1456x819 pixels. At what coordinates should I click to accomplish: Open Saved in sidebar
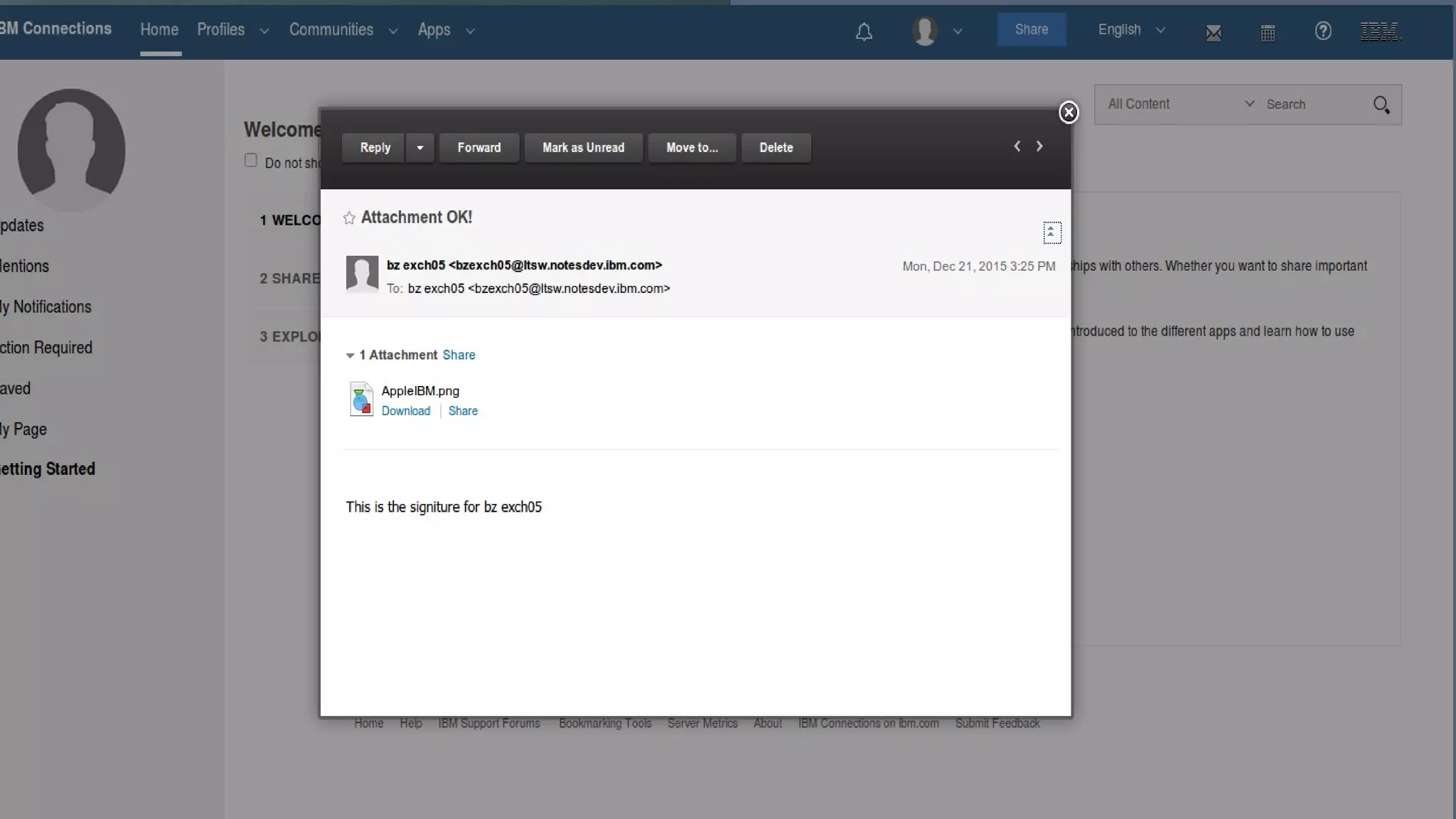tap(15, 389)
